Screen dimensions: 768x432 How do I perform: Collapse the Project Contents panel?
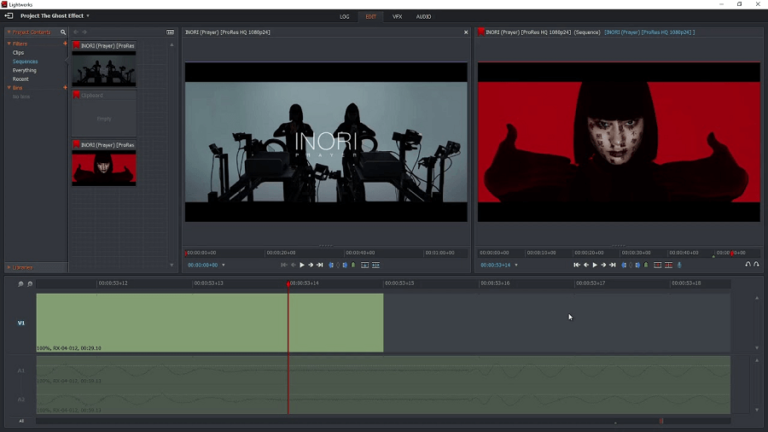pos(9,32)
